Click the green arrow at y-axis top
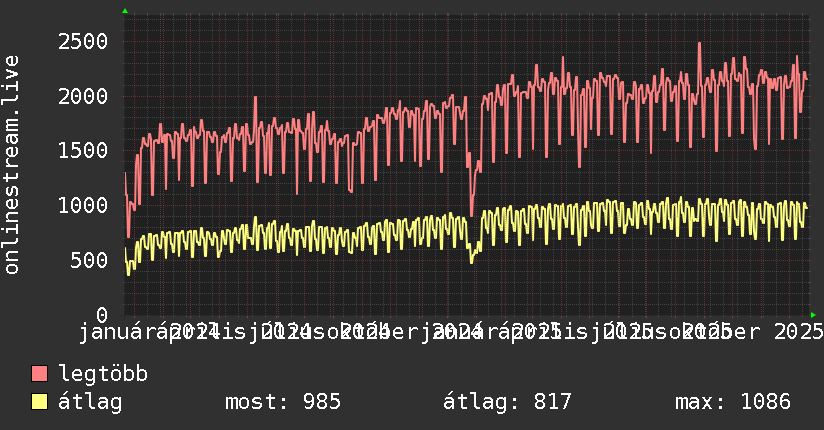The height and width of the screenshot is (430, 824). [x=125, y=11]
